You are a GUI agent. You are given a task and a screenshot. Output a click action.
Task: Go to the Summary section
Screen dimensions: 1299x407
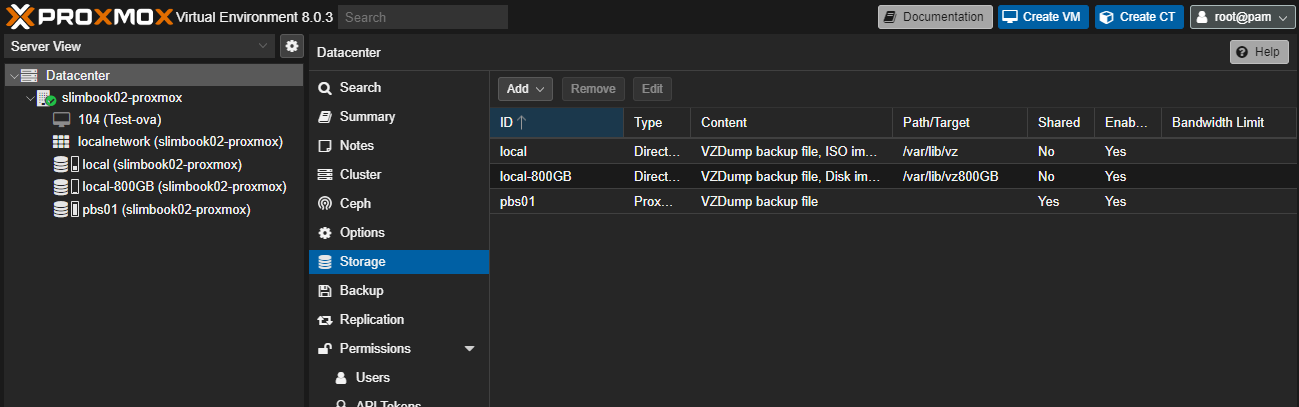click(x=366, y=117)
